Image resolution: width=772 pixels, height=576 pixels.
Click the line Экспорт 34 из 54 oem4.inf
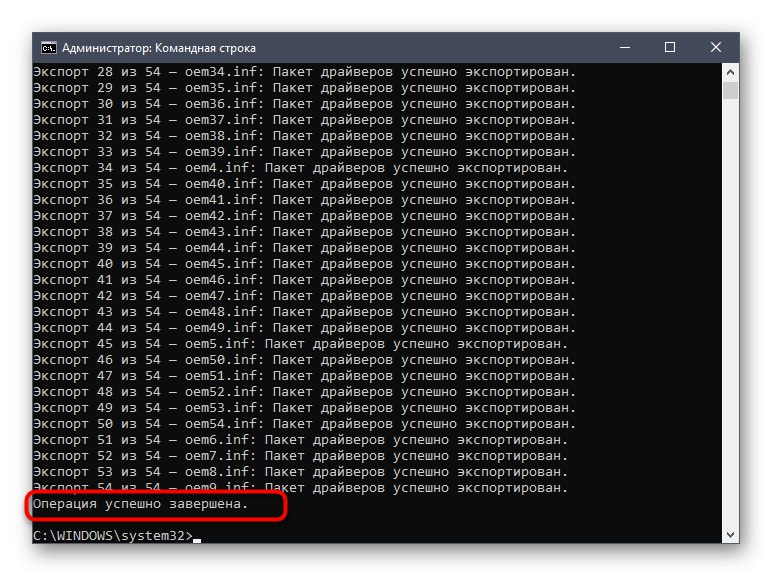[300, 168]
